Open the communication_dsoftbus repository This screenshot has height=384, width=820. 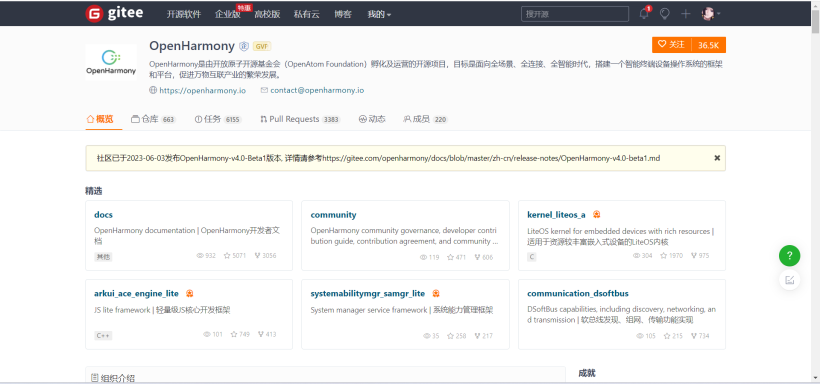(578, 293)
